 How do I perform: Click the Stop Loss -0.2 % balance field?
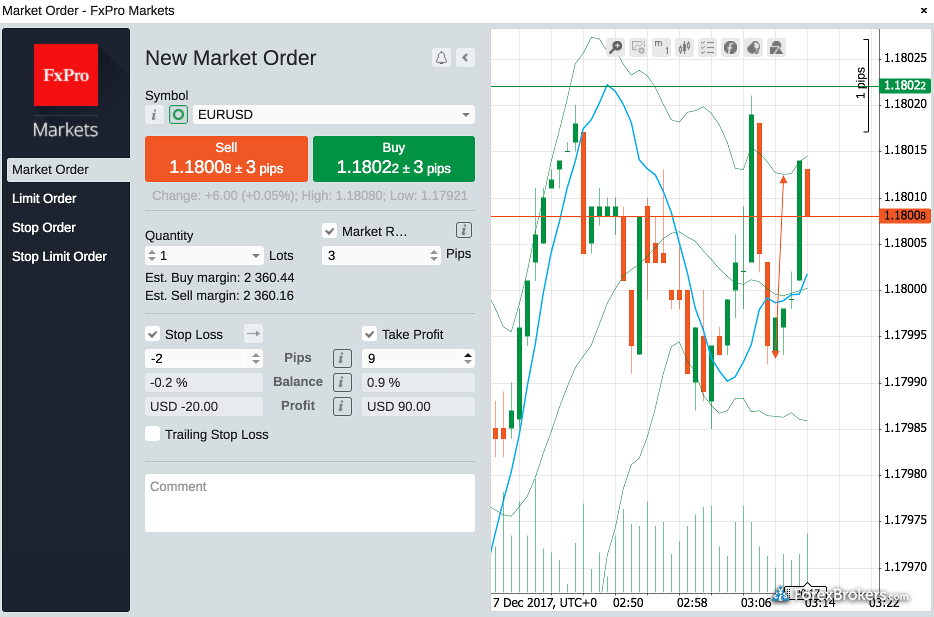click(x=204, y=382)
